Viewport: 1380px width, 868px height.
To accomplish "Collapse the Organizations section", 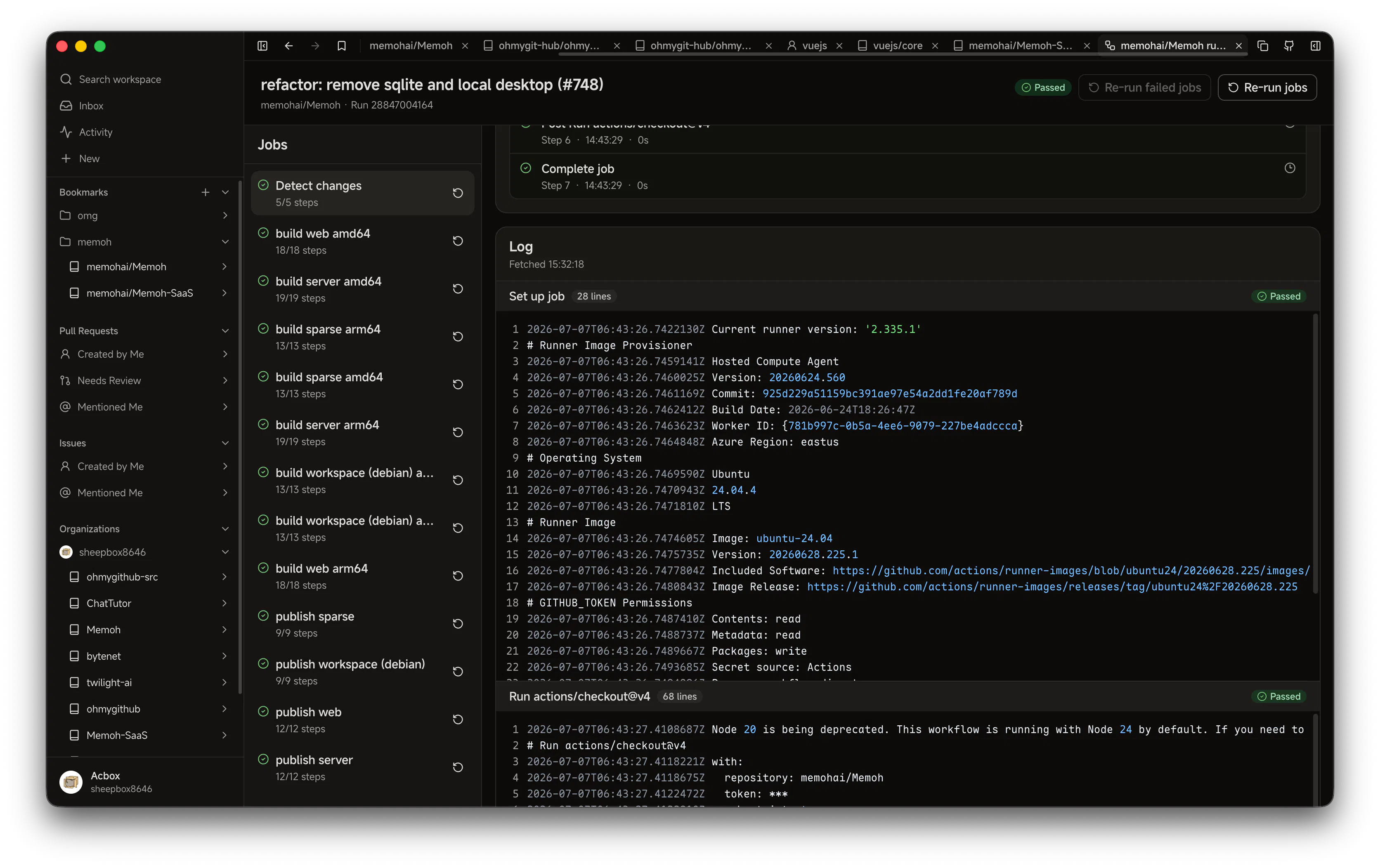I will [225, 529].
